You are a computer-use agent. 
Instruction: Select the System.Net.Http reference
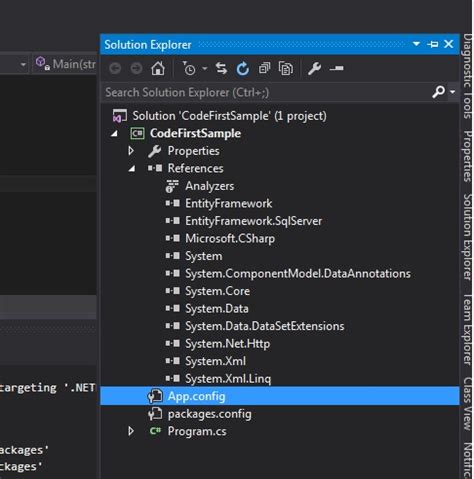pos(228,344)
